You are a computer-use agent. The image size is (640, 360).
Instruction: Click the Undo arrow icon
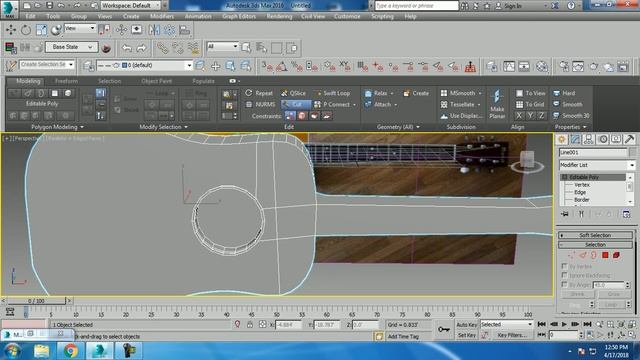127,48
